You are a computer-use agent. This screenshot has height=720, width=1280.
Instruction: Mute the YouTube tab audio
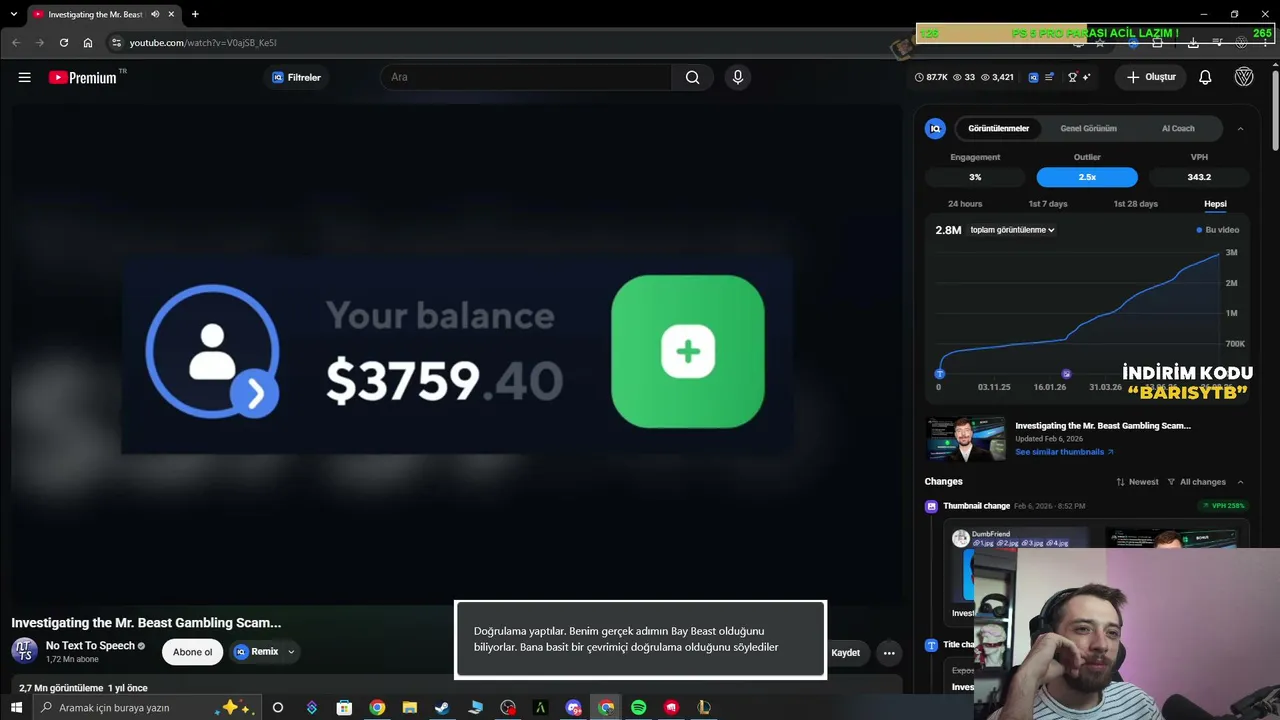(155, 14)
